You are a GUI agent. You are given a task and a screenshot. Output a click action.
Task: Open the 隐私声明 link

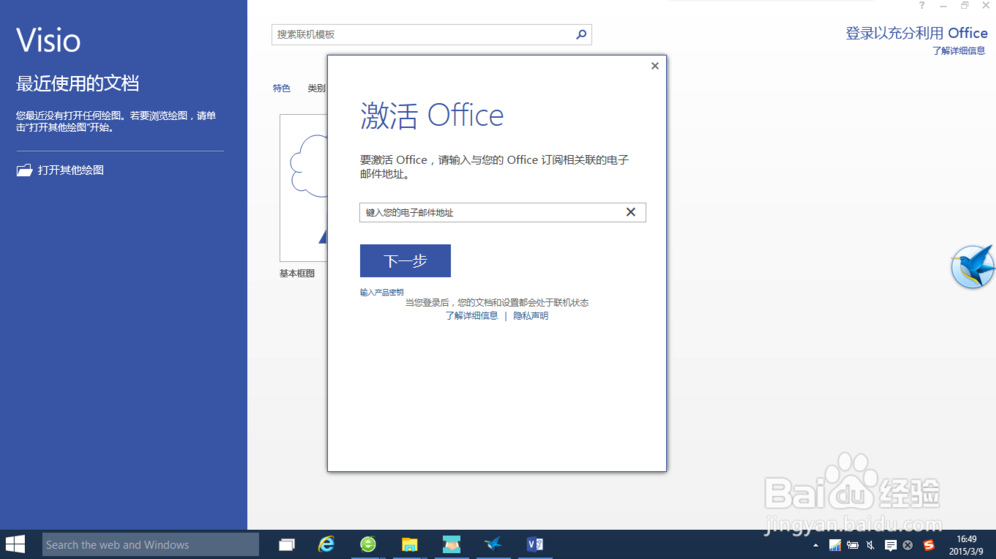pyautogui.click(x=530, y=316)
